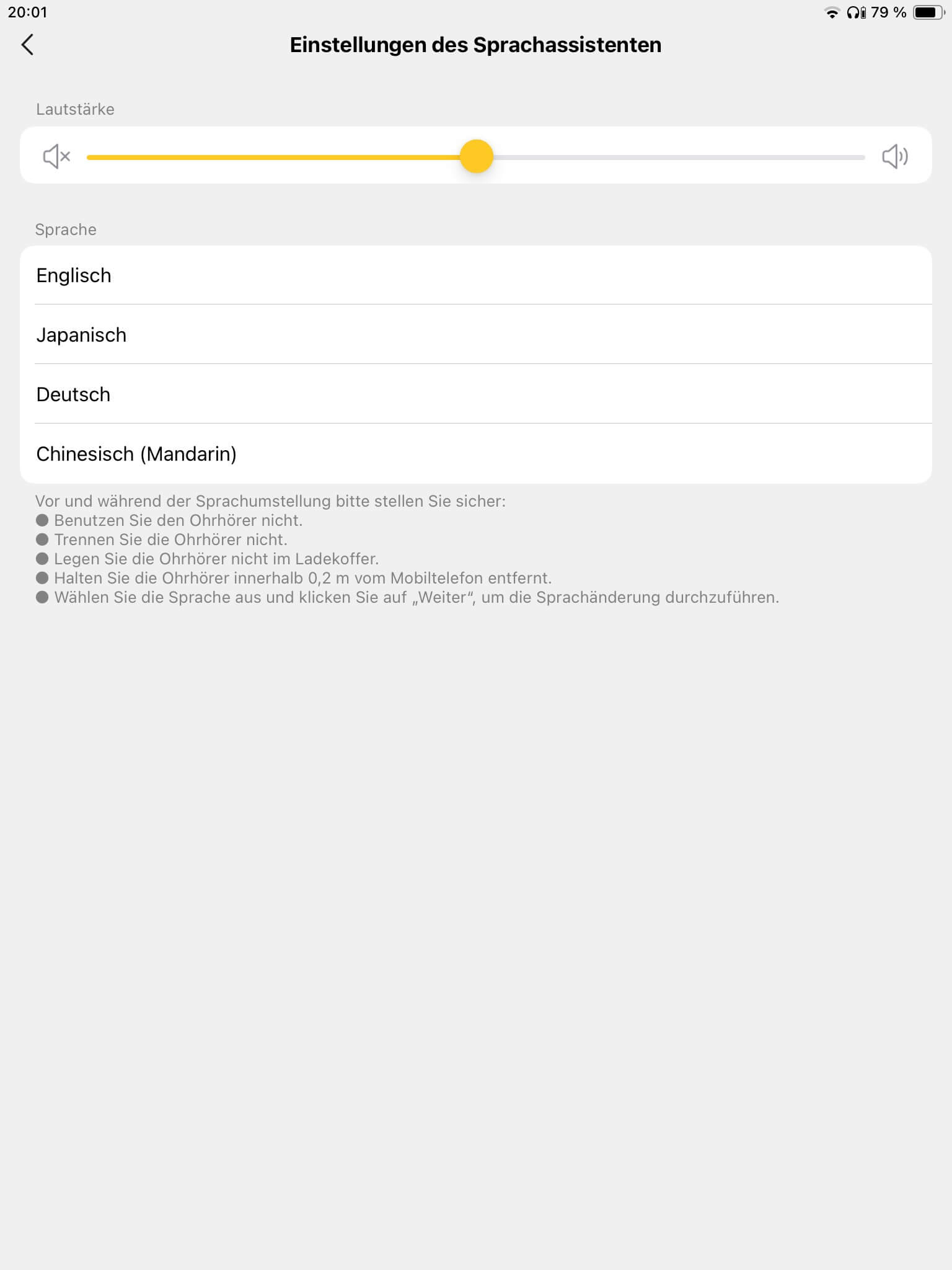Viewport: 952px width, 1270px height.
Task: Click the Einstellungen des Sprachassistenten title
Action: coord(475,45)
